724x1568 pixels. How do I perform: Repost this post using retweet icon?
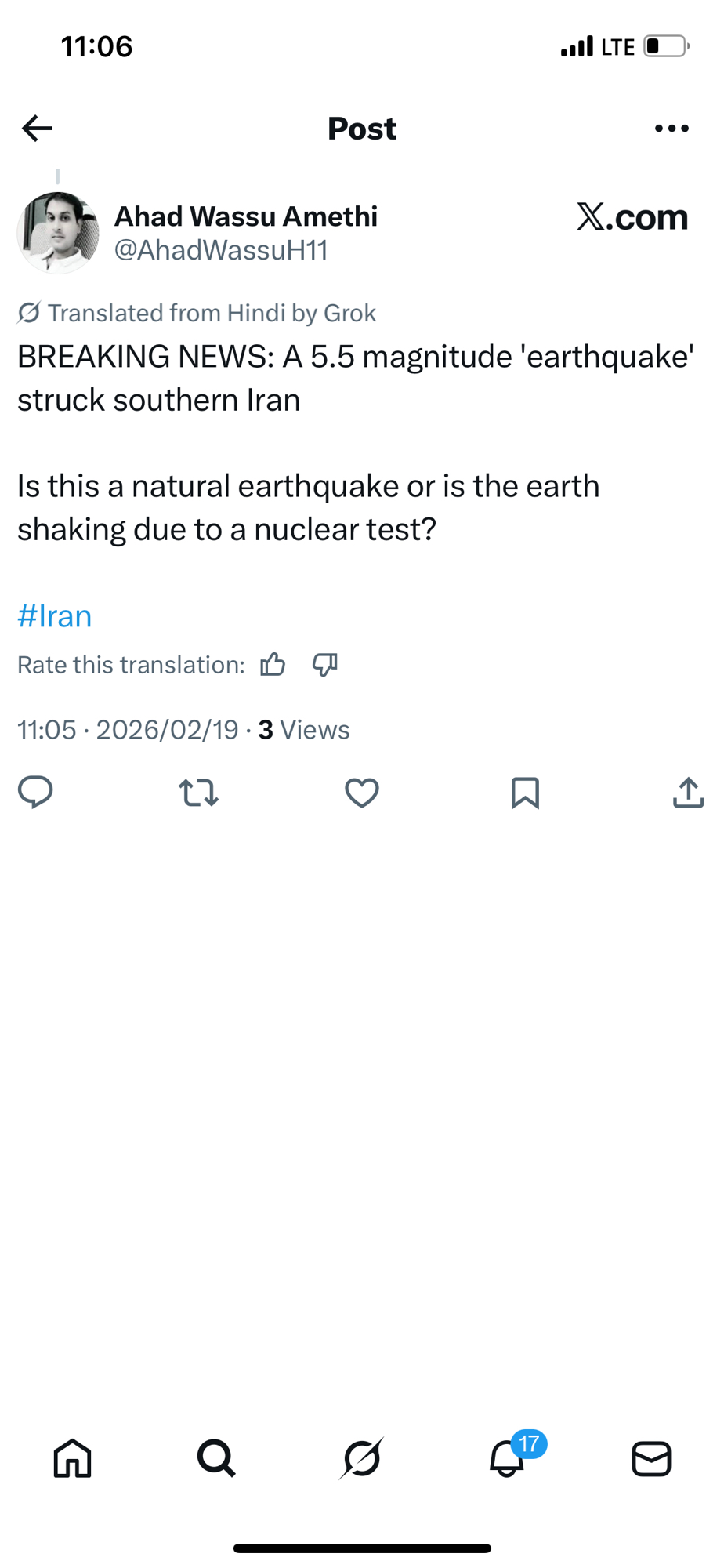tap(198, 793)
